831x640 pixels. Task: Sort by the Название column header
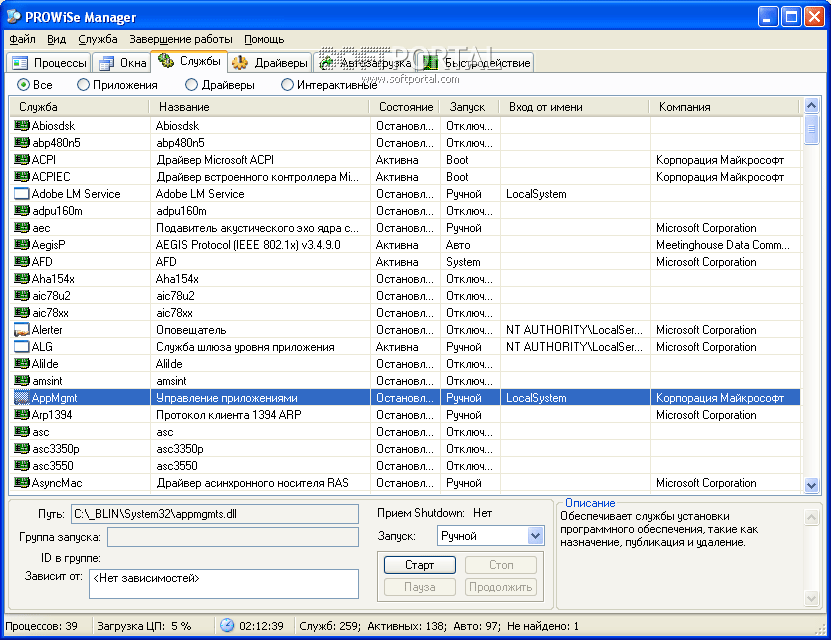(x=259, y=107)
